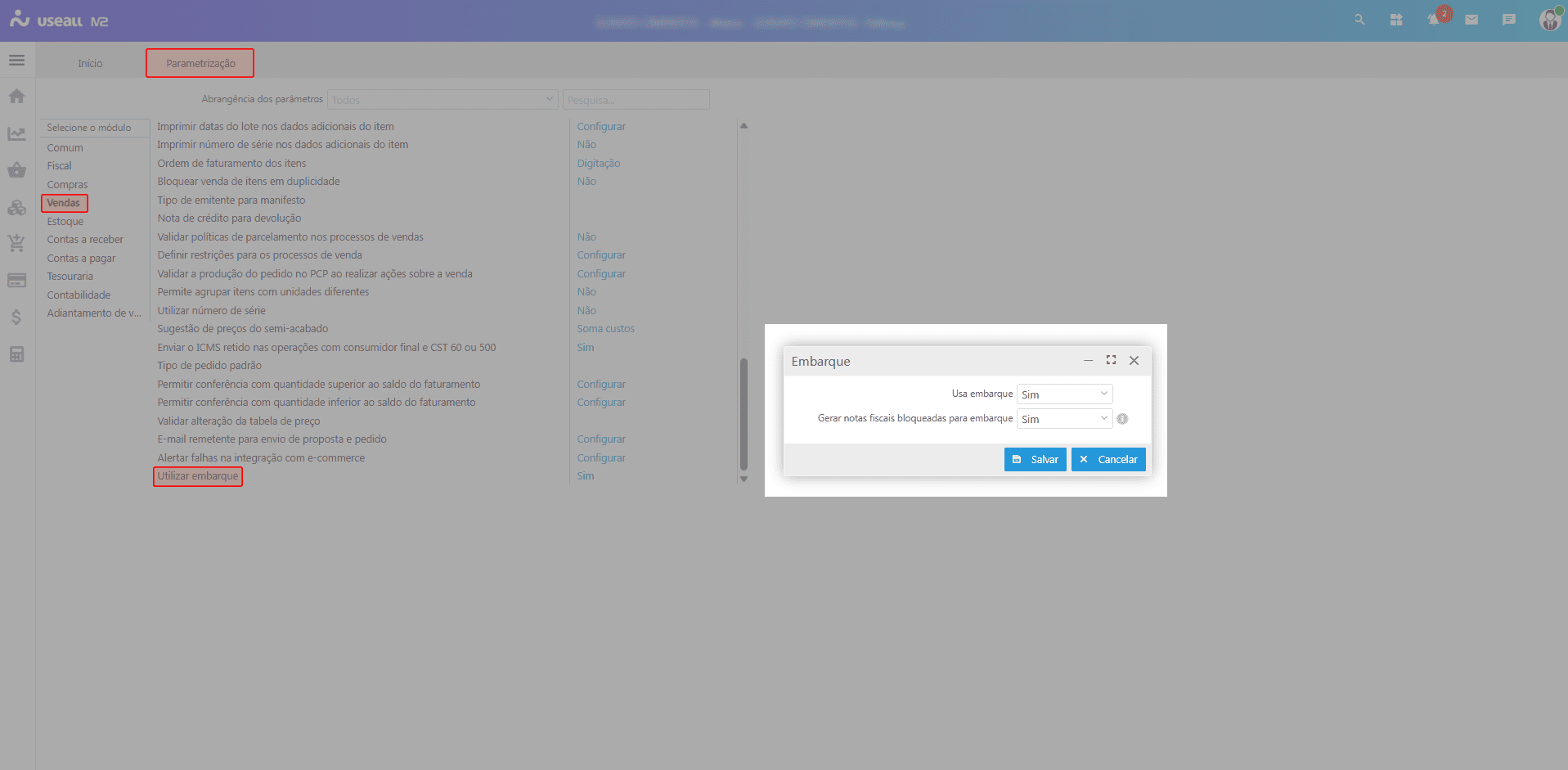Click the Cancelar button
This screenshot has height=770, width=1568.
coord(1108,460)
